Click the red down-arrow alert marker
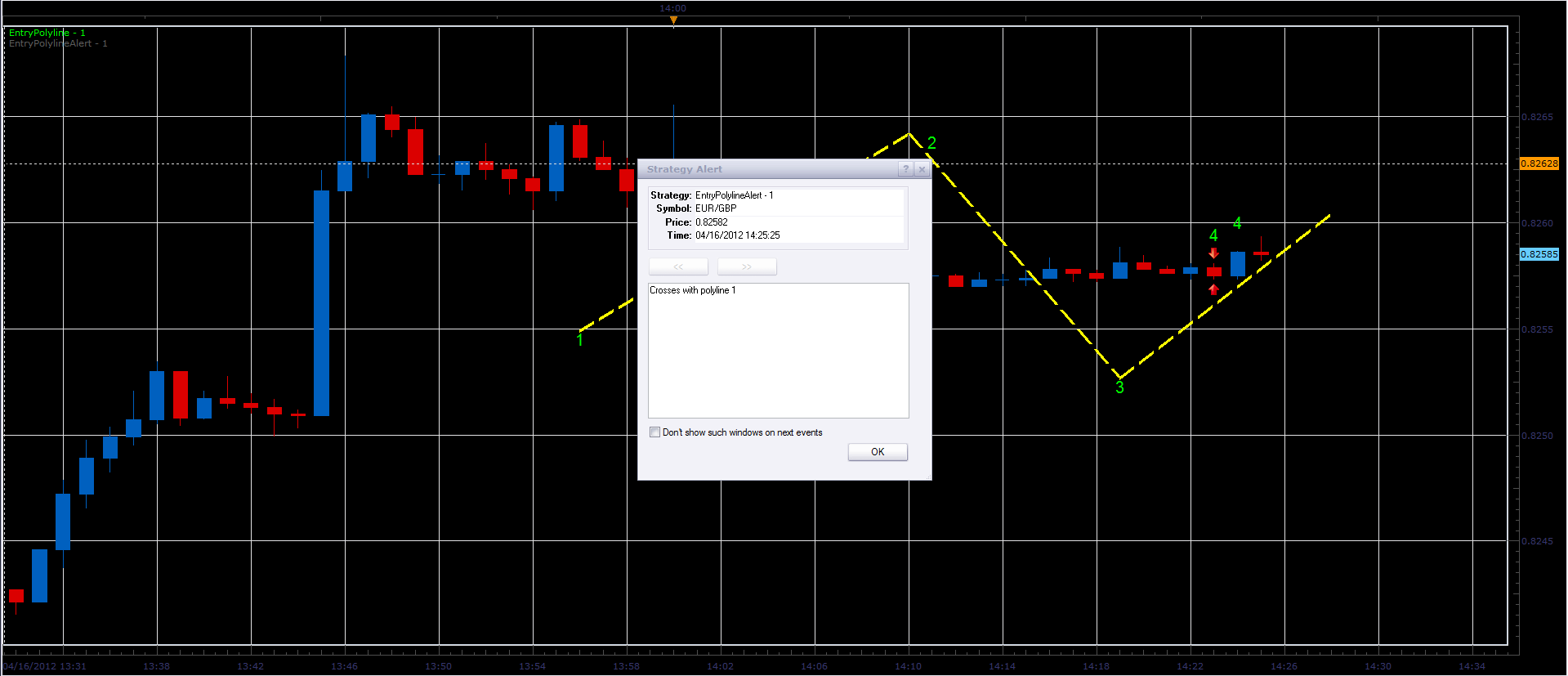Screen dimensions: 1568x676 [1213, 253]
